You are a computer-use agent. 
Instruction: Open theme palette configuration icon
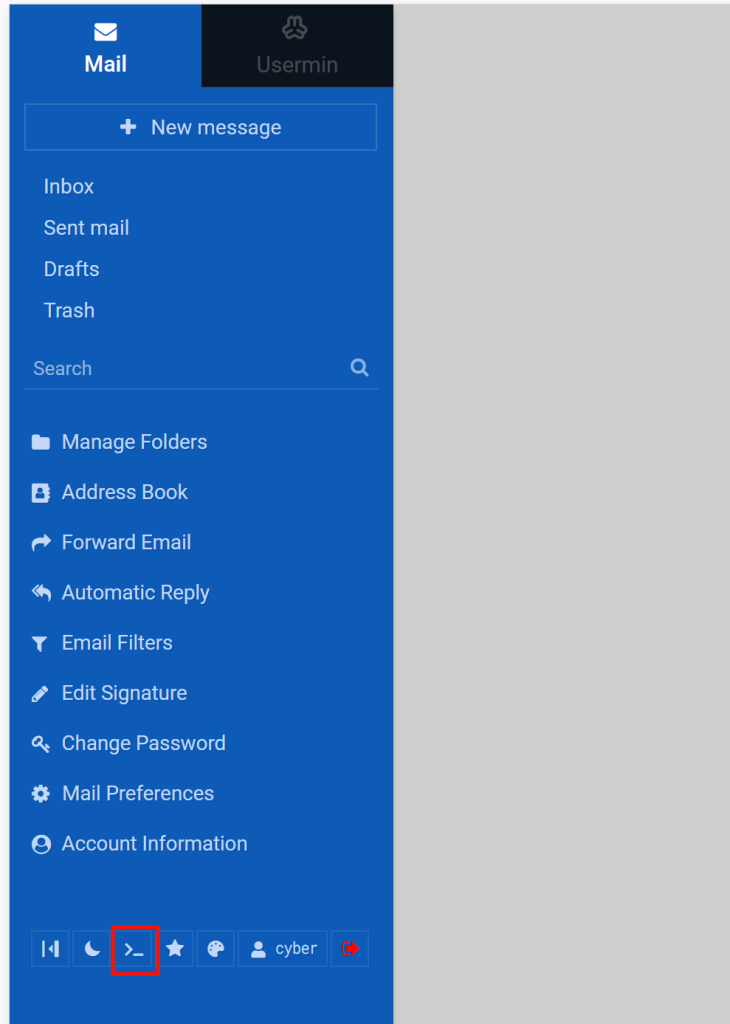tap(216, 949)
